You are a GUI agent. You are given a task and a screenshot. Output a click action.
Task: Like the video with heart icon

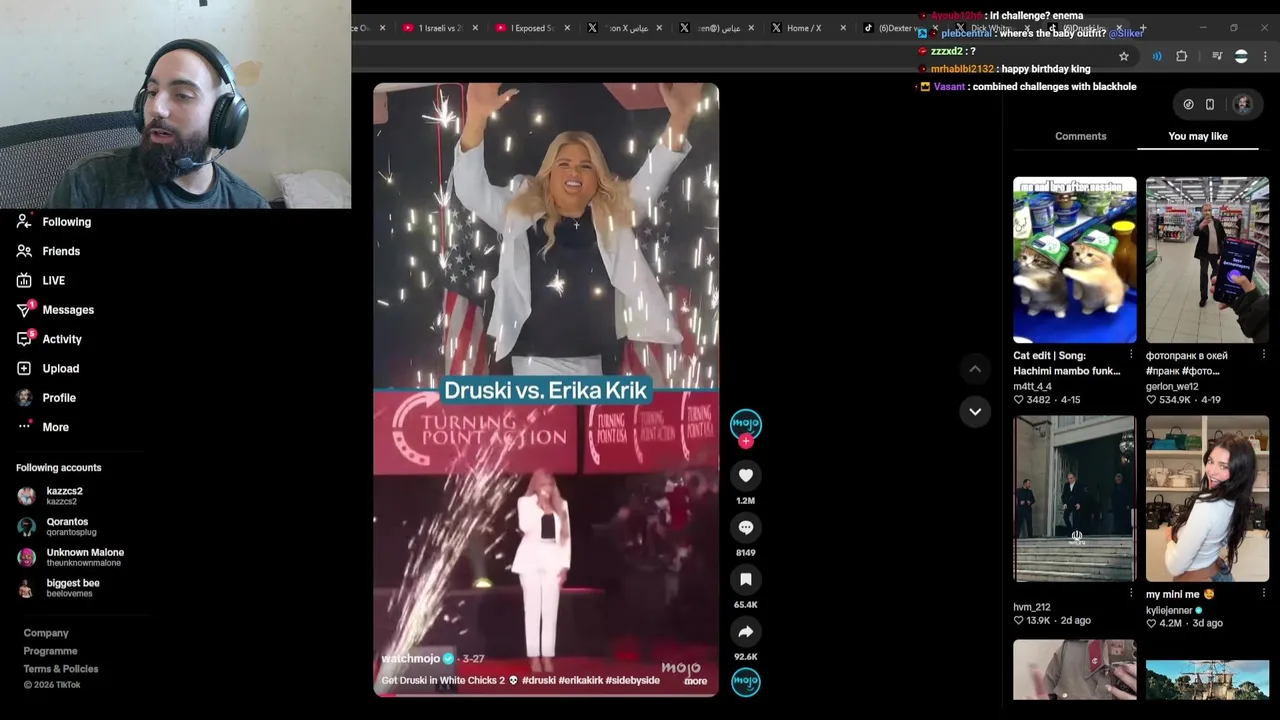pos(746,476)
